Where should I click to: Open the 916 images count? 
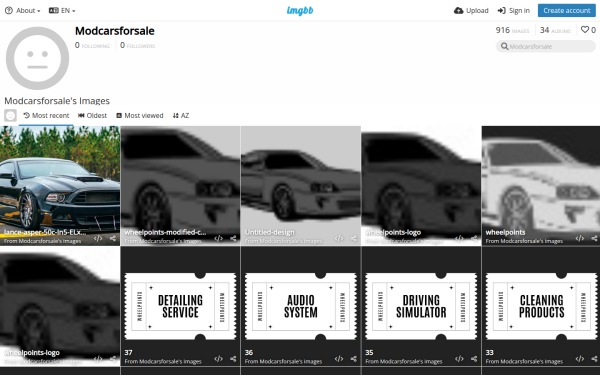512,30
